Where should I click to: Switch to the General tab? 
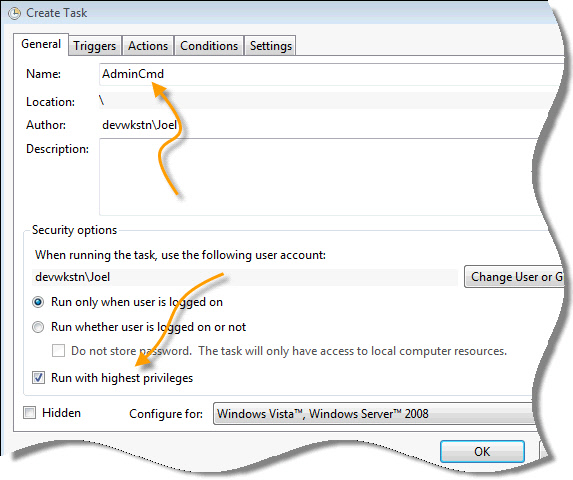[41, 44]
